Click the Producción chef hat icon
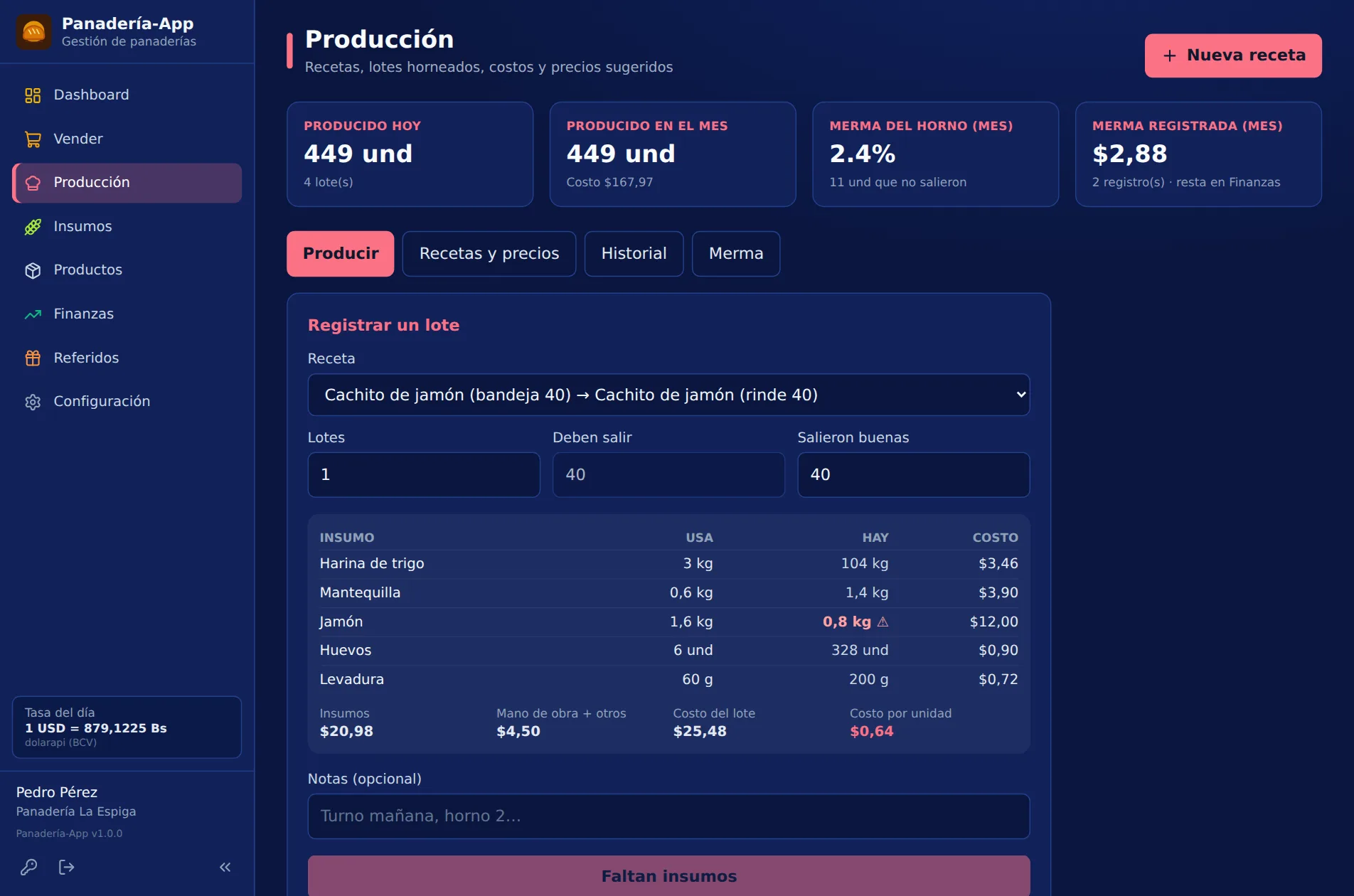 click(x=33, y=183)
